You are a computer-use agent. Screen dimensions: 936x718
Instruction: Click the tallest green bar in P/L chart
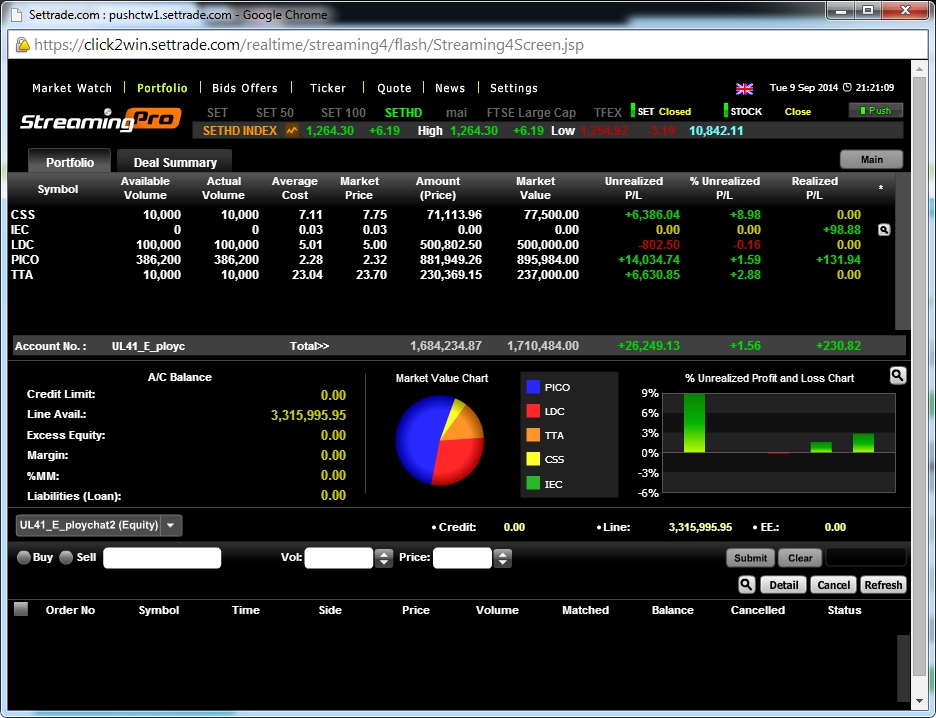click(694, 423)
